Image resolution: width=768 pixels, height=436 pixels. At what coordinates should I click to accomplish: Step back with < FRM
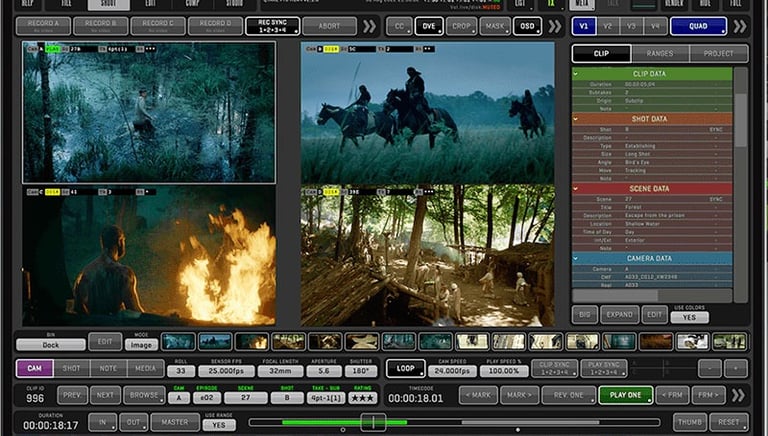672,395
